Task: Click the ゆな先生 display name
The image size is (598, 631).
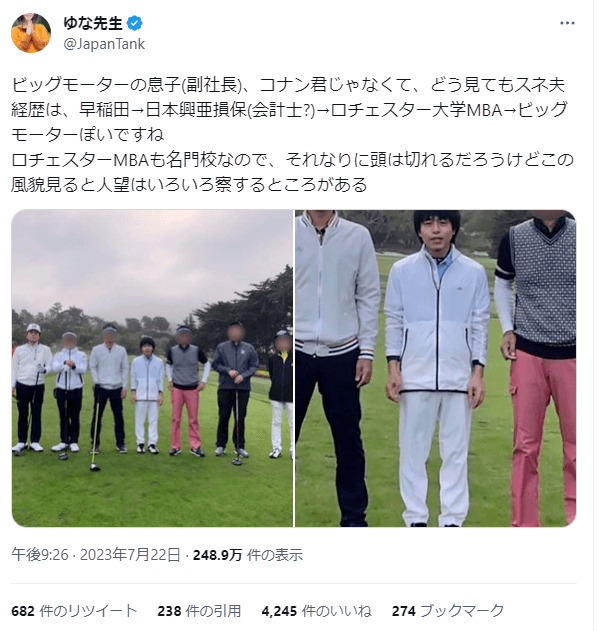Action: 93,23
